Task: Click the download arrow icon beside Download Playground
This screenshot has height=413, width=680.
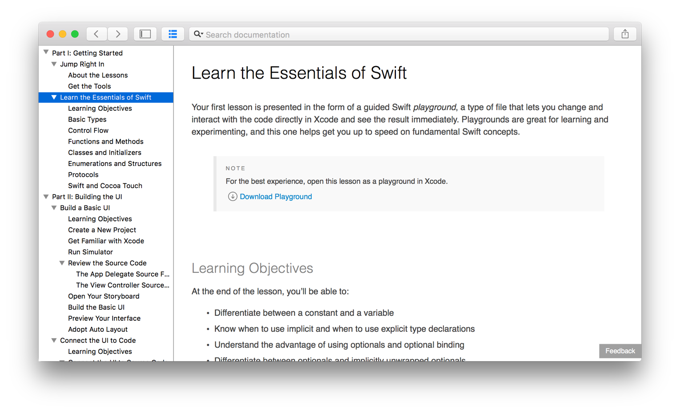Action: click(x=232, y=197)
